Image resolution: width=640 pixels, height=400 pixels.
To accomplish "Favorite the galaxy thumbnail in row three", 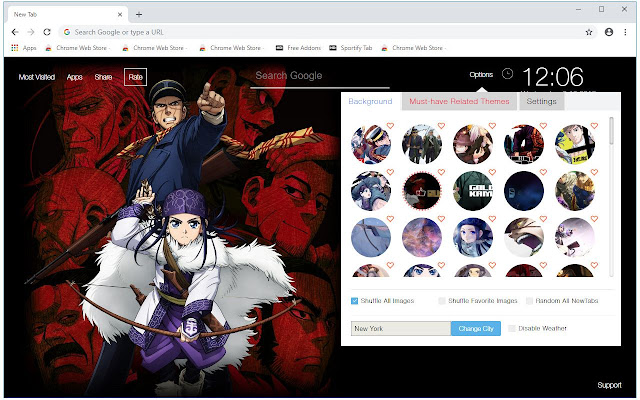I will click(x=441, y=219).
